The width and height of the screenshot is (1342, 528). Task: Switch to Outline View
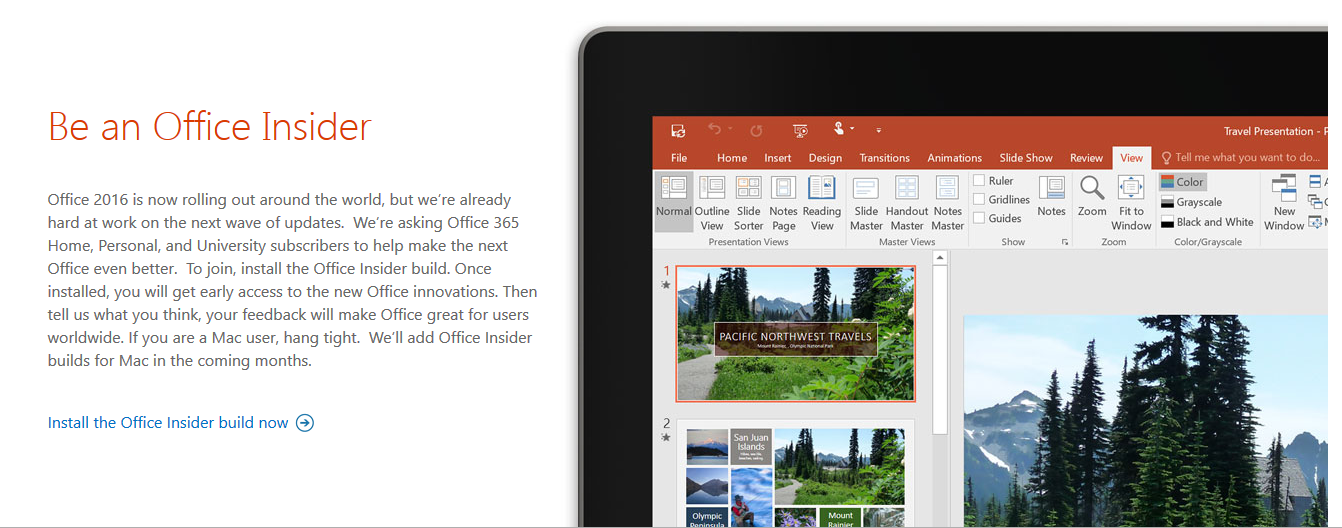[712, 203]
